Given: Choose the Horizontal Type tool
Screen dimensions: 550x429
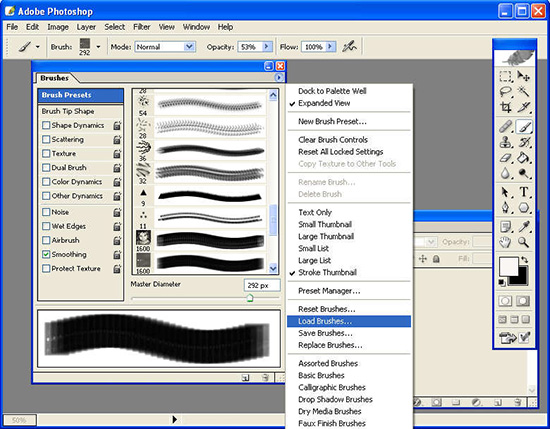Looking at the screenshot, I should point(524,192).
